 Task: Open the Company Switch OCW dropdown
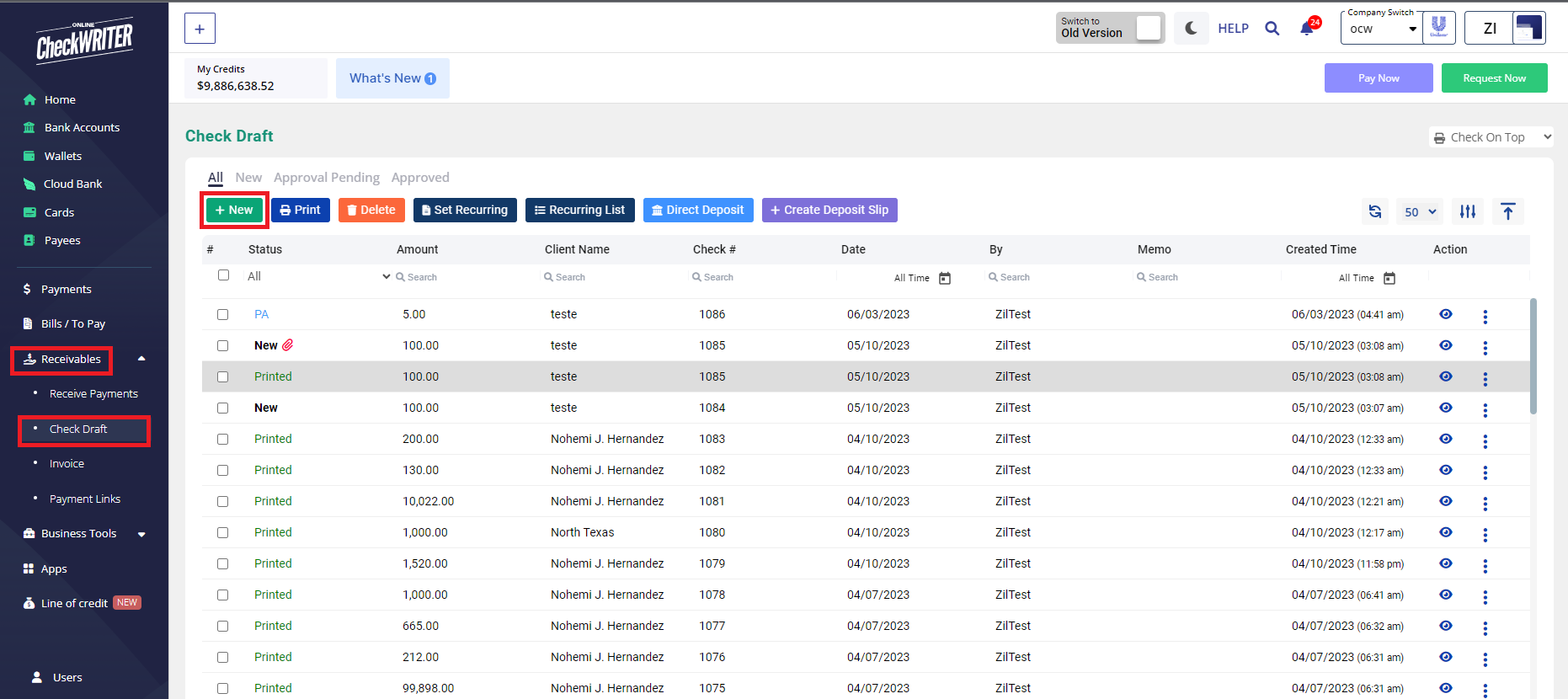coord(1382,29)
